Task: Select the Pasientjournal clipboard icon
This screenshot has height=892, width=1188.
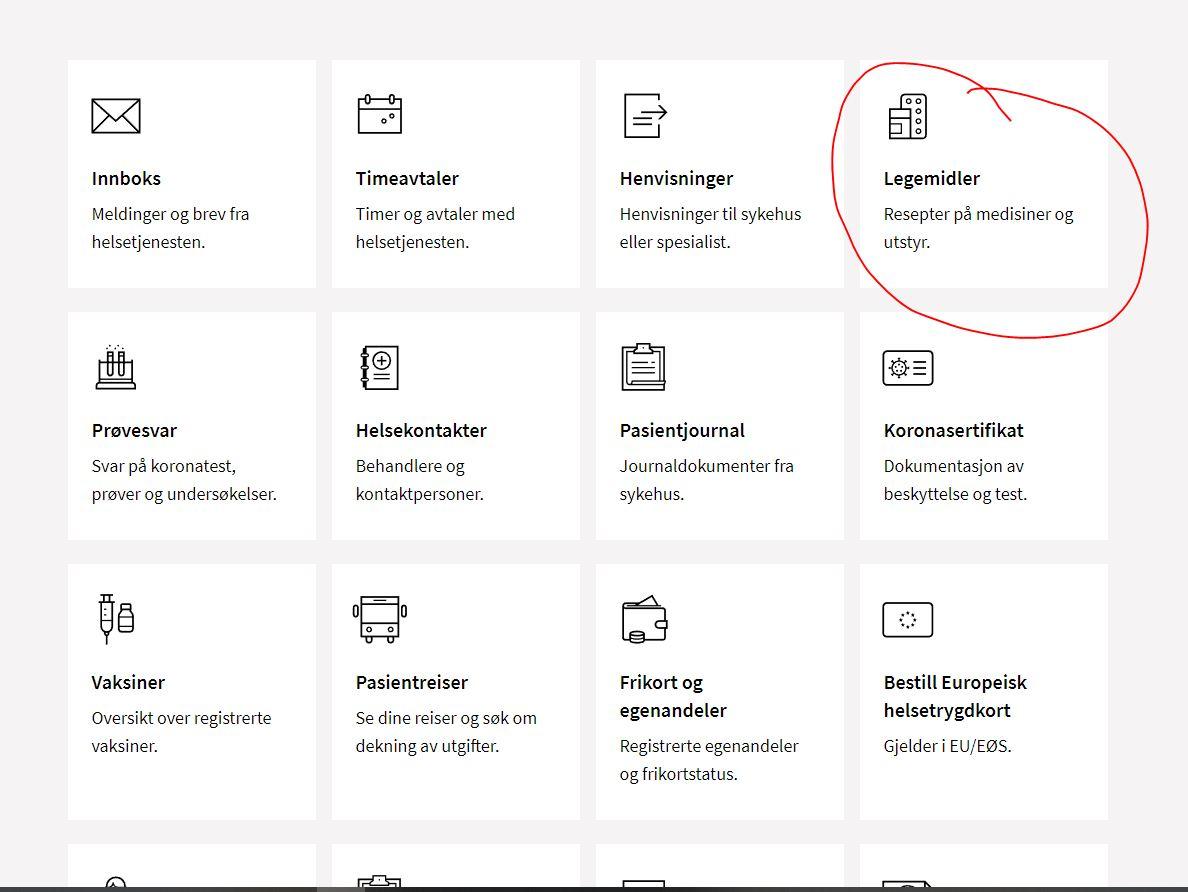Action: tap(643, 367)
